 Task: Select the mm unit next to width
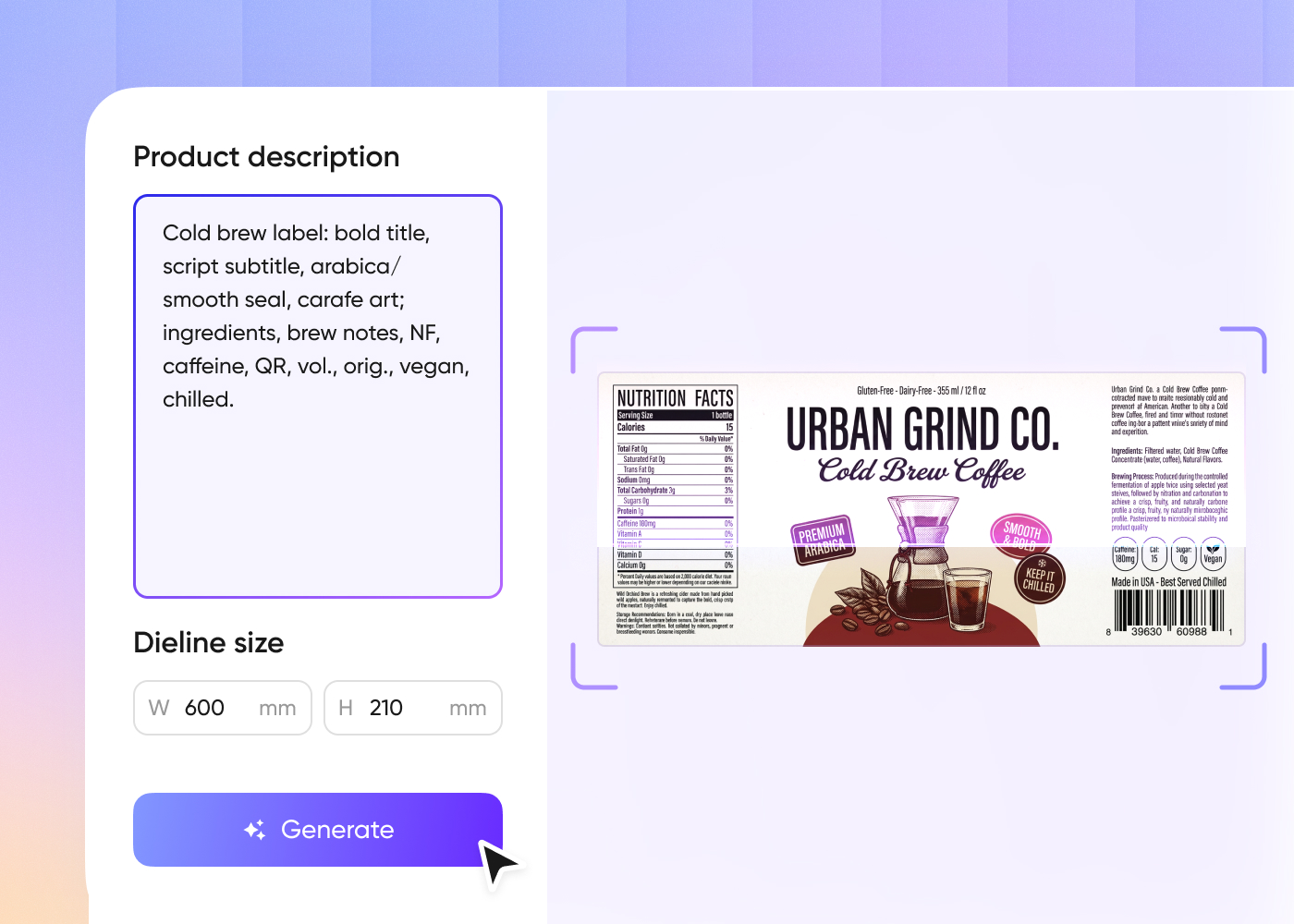[278, 708]
